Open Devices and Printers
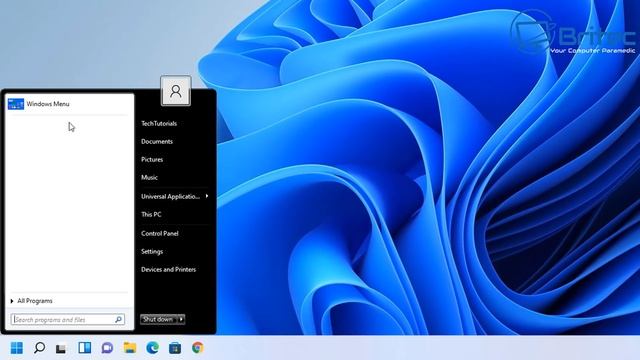Viewport: 640px width, 360px height. pos(168,269)
